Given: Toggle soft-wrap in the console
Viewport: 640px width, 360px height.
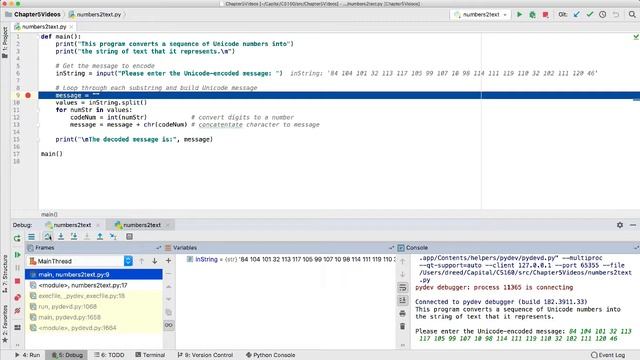Looking at the screenshot, I should 402,288.
